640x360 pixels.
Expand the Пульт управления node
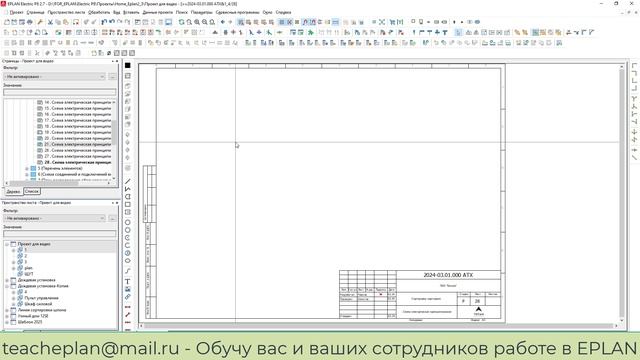[13, 298]
